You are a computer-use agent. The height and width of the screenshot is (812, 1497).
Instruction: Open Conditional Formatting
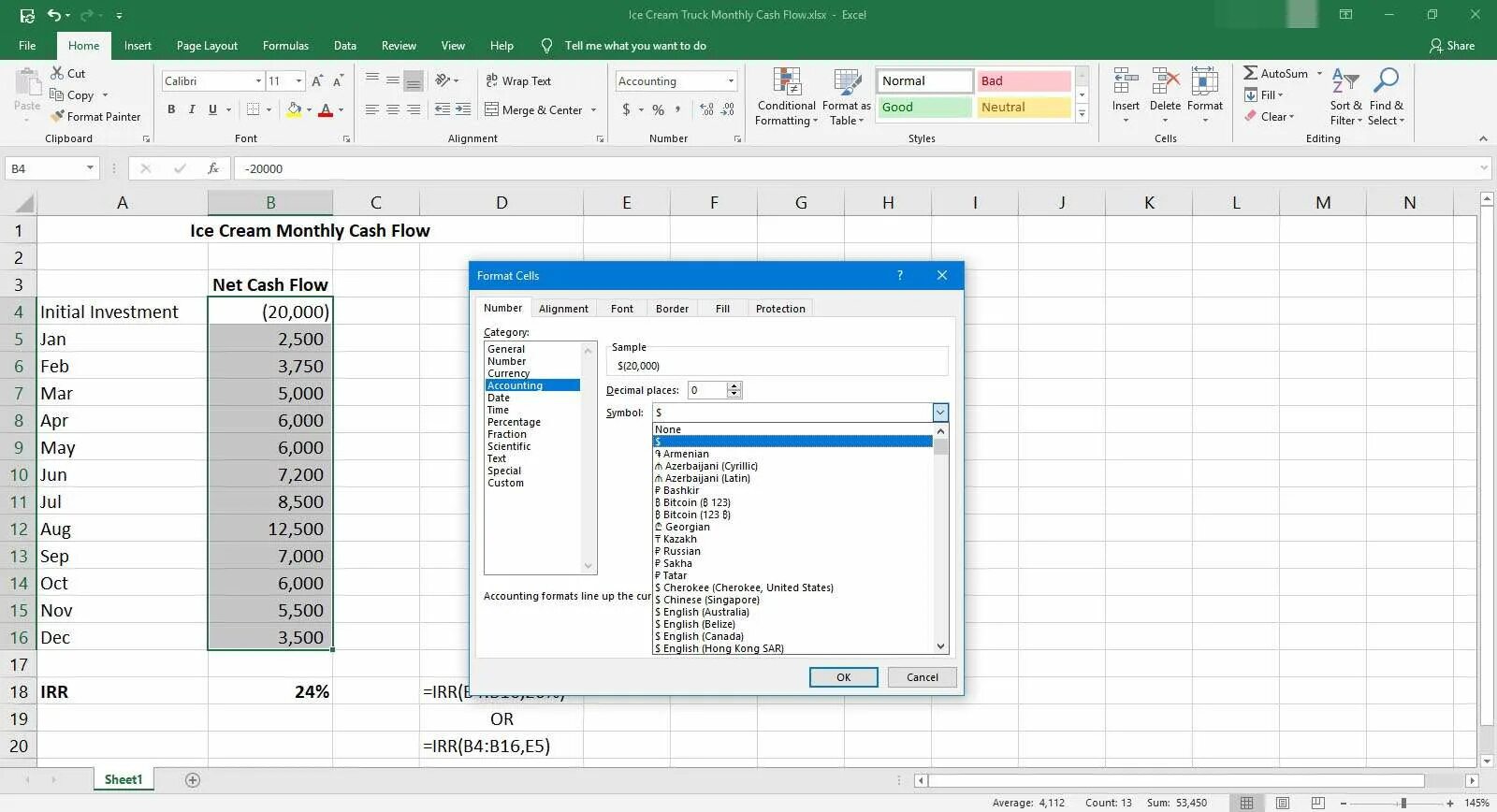(x=787, y=96)
